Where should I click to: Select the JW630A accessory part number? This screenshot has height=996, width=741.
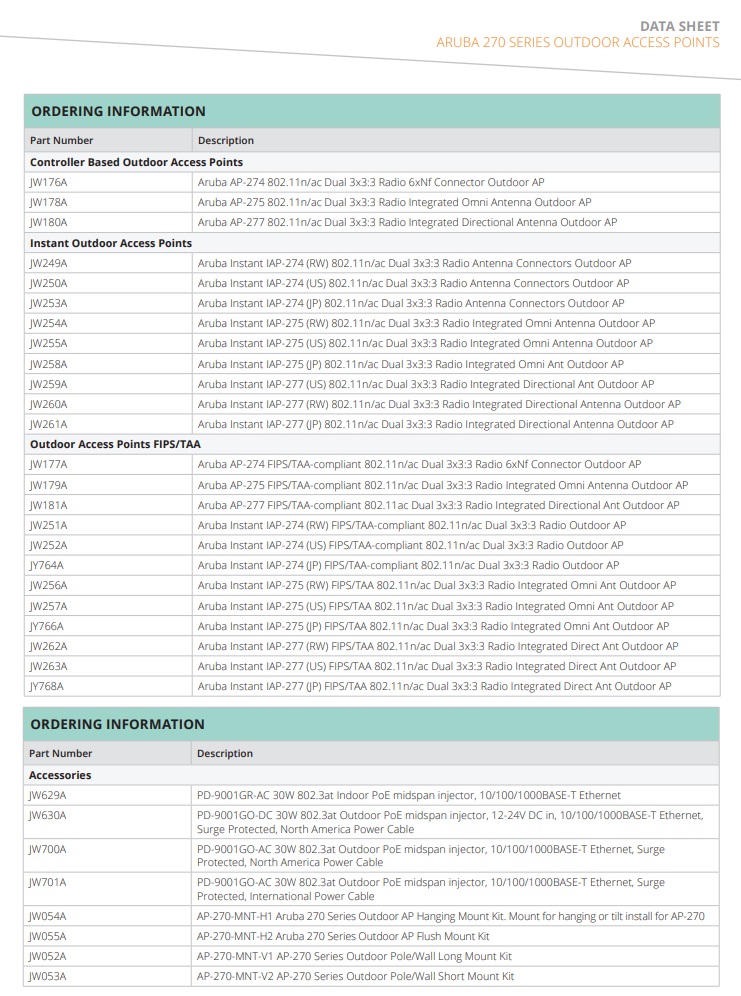click(48, 815)
